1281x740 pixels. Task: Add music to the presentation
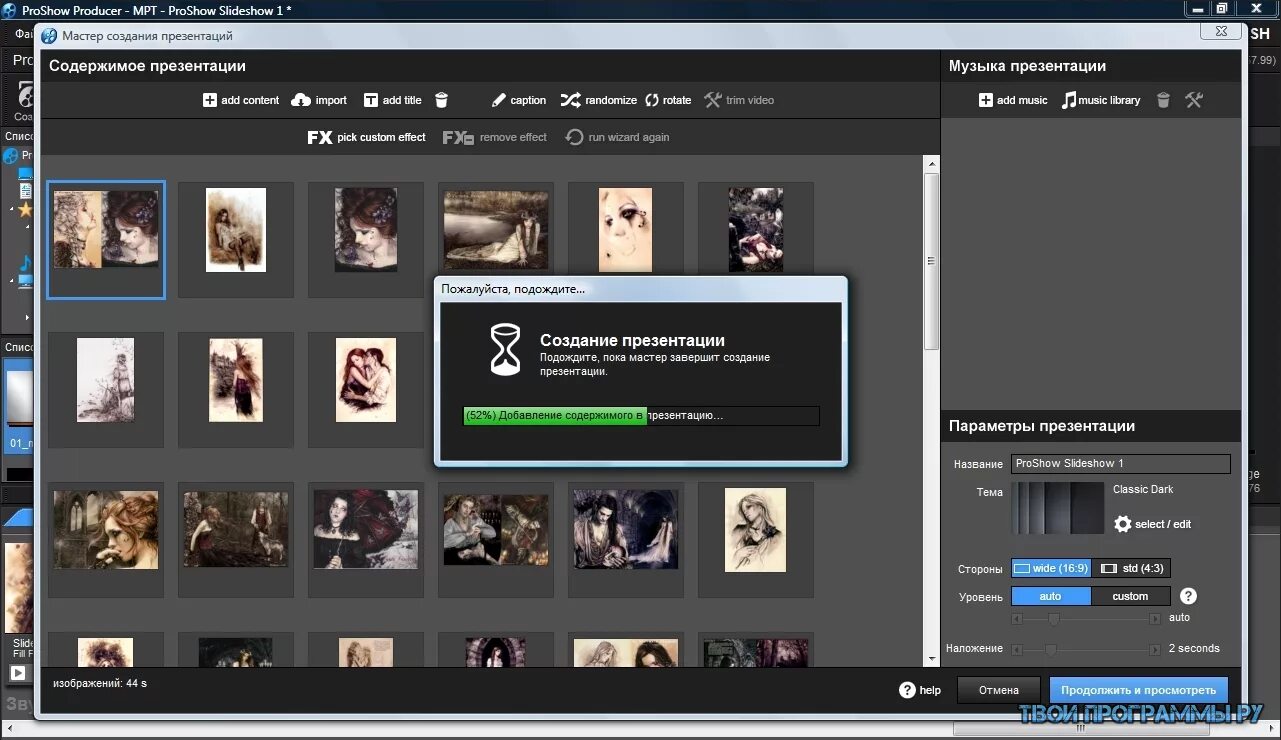point(1013,100)
